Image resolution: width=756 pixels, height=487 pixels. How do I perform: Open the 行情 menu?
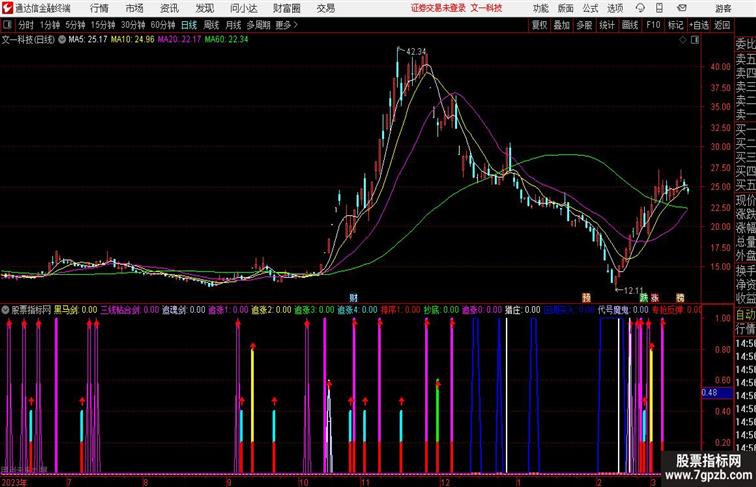click(99, 8)
